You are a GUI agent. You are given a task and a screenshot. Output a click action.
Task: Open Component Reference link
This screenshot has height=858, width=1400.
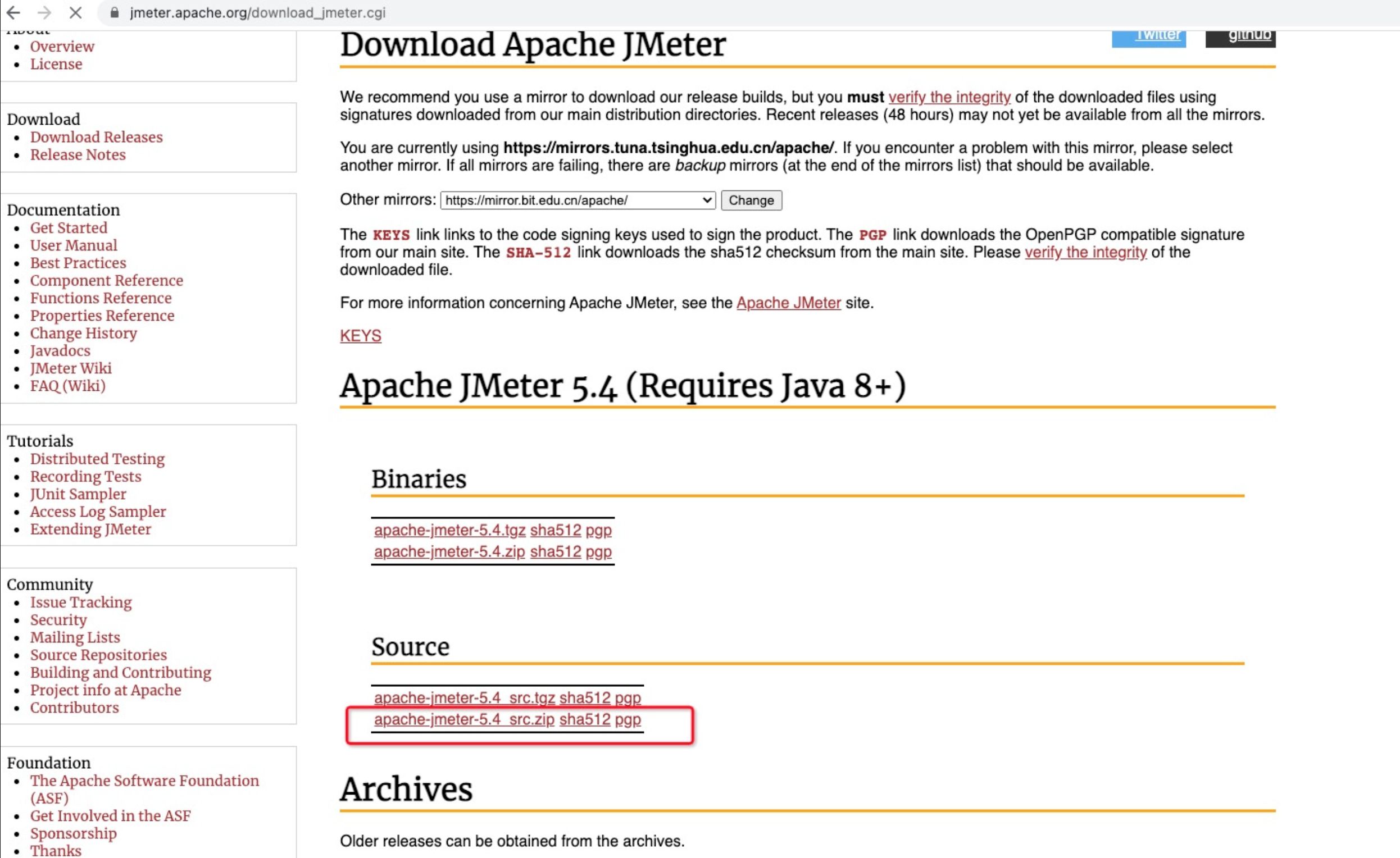pyautogui.click(x=107, y=281)
